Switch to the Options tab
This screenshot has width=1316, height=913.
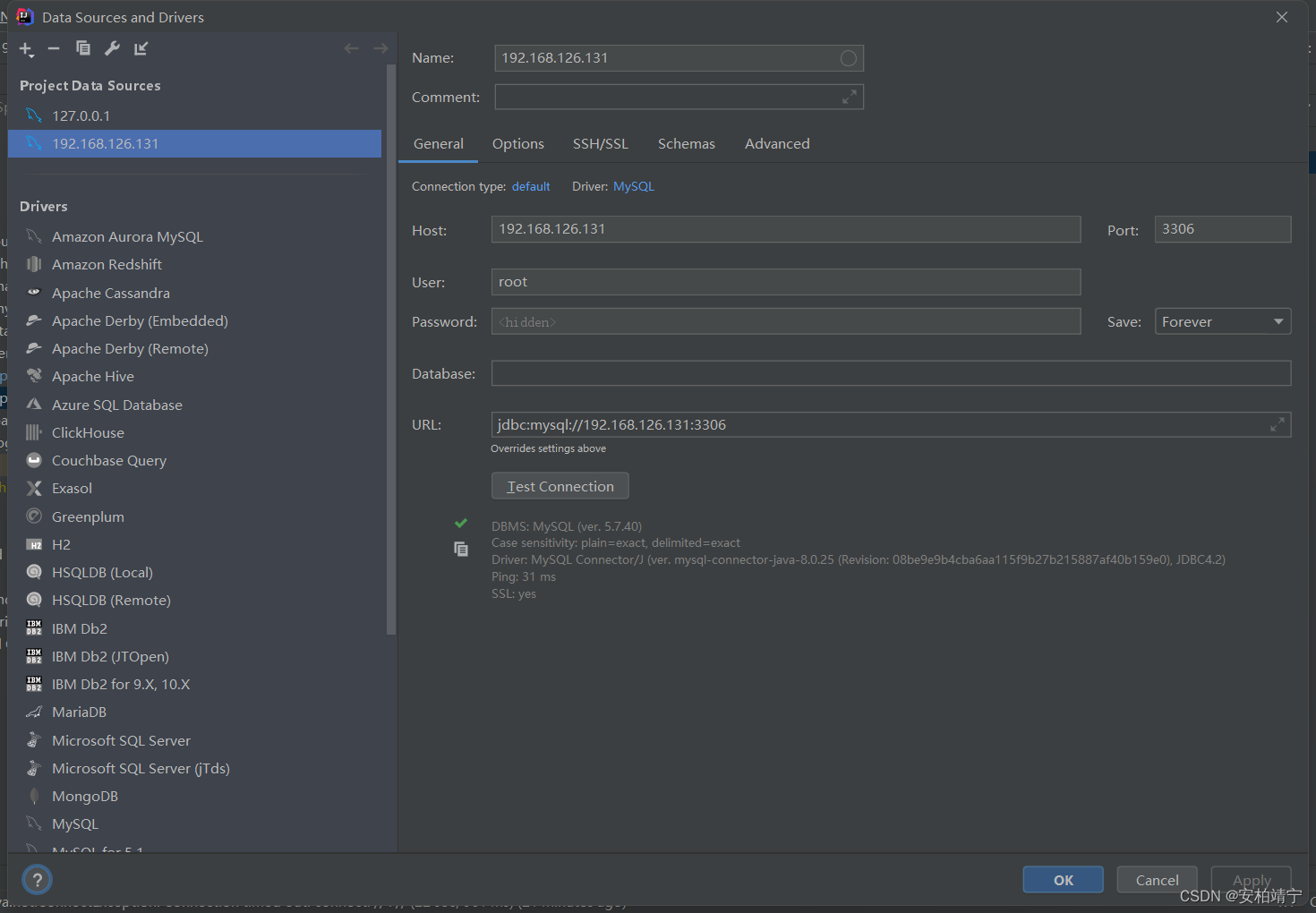(518, 143)
